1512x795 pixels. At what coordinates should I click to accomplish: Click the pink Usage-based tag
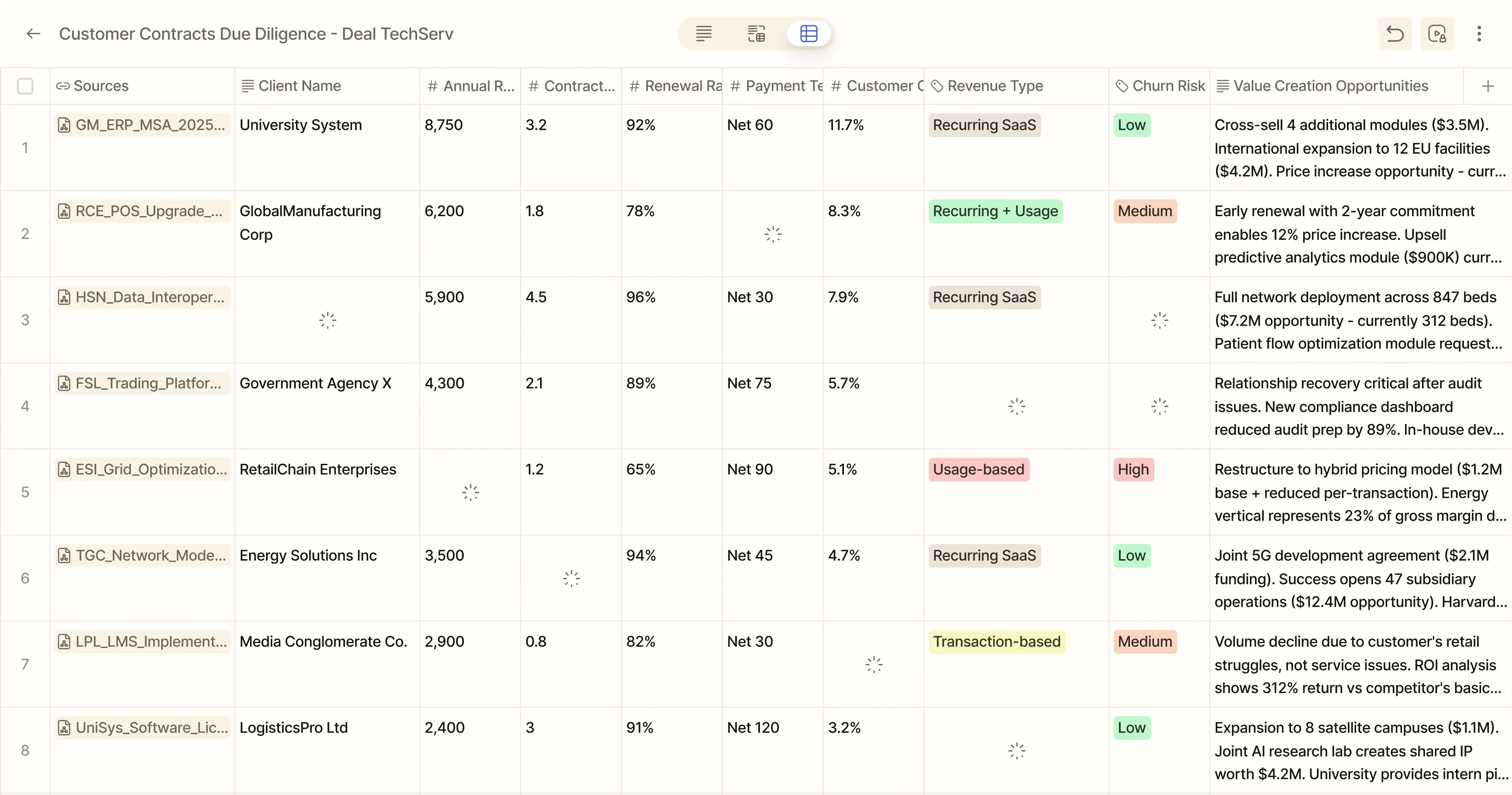[x=978, y=469]
